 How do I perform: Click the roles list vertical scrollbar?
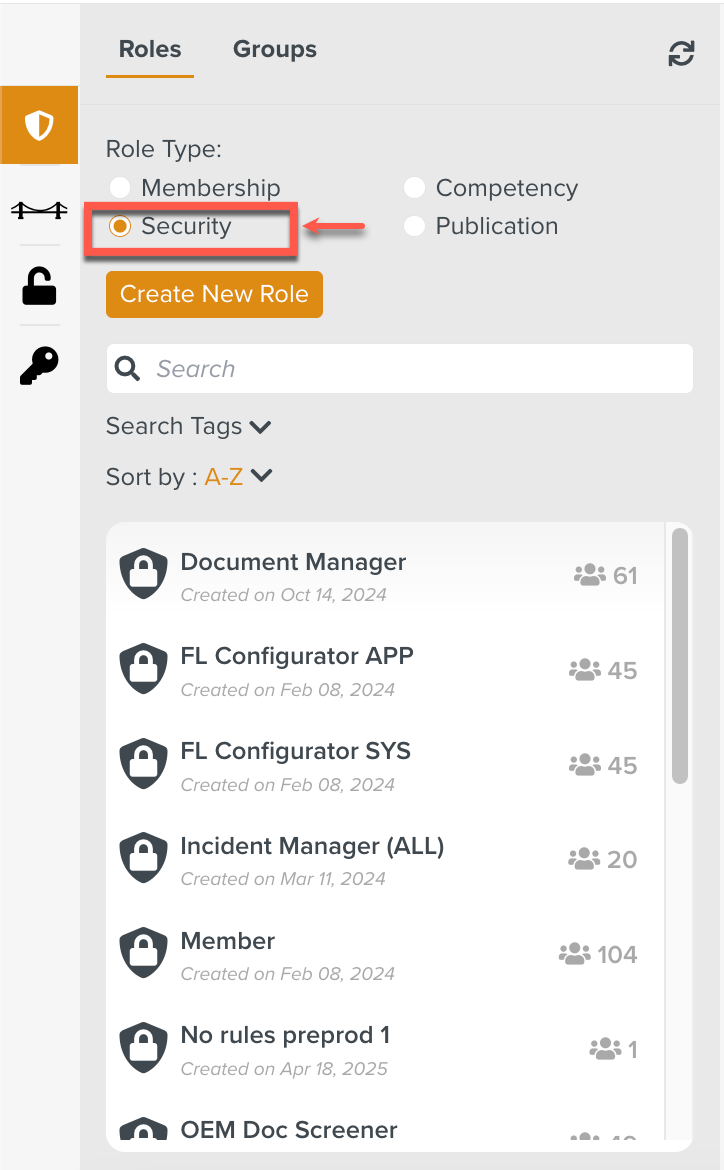coord(680,655)
